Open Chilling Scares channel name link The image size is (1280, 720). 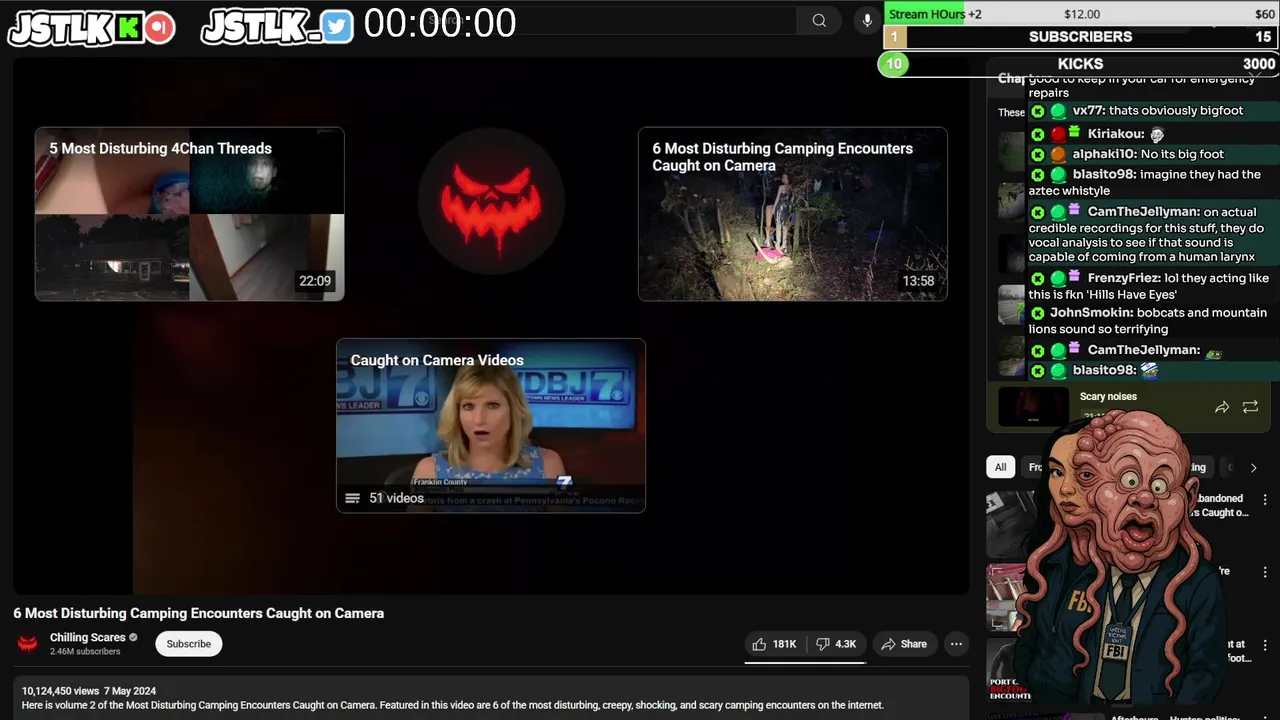(88, 638)
